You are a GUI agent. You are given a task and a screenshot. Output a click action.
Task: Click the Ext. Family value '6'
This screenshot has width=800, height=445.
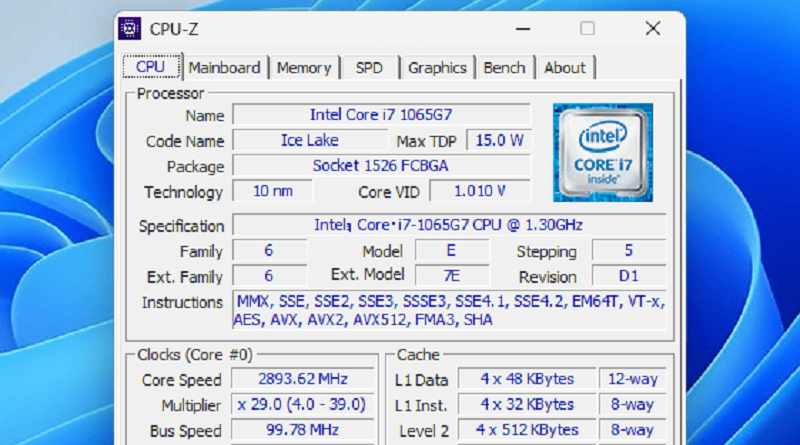point(269,276)
